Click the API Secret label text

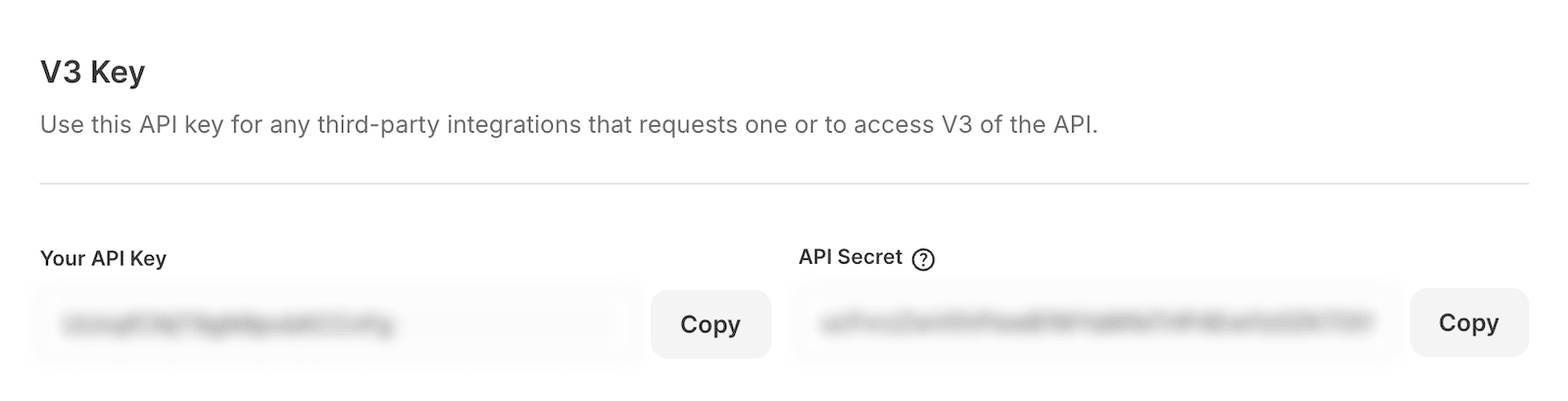click(850, 257)
